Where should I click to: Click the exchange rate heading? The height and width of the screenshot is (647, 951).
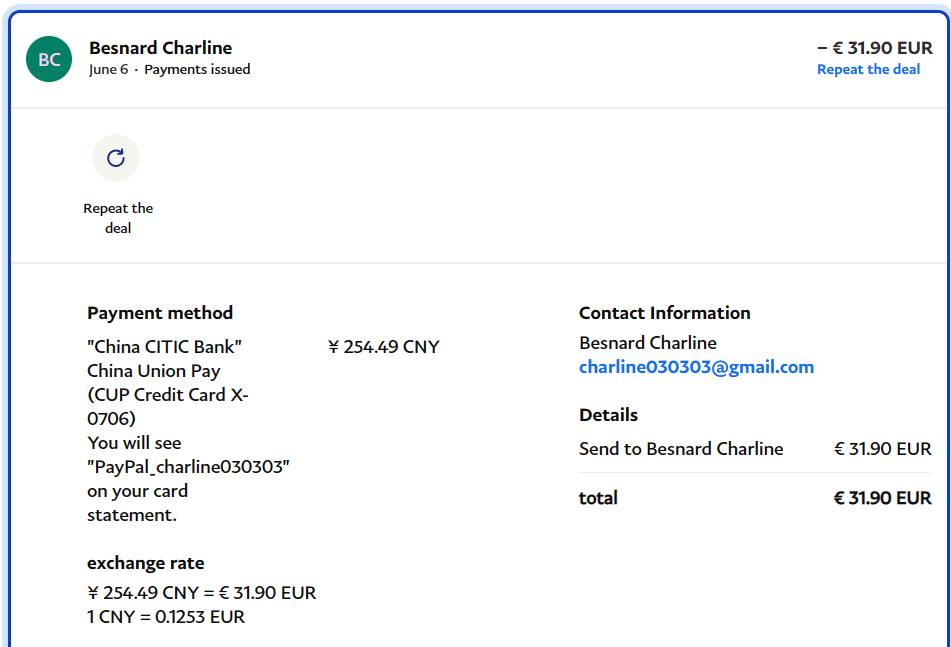(145, 563)
